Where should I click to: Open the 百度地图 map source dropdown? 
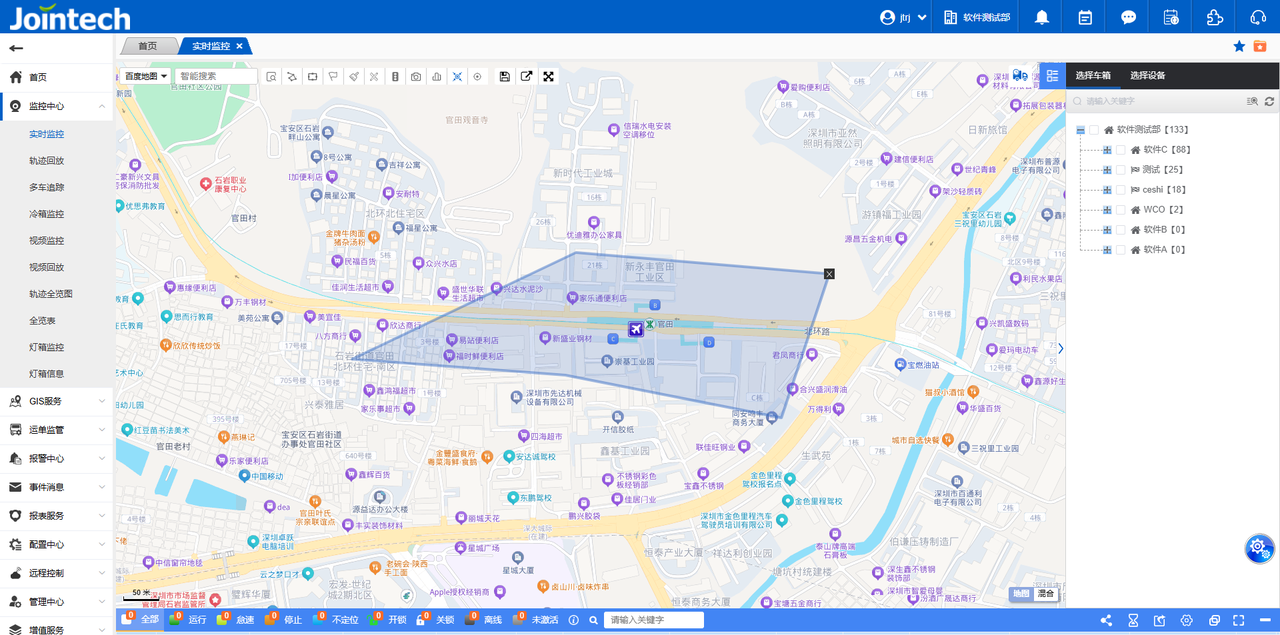point(146,77)
